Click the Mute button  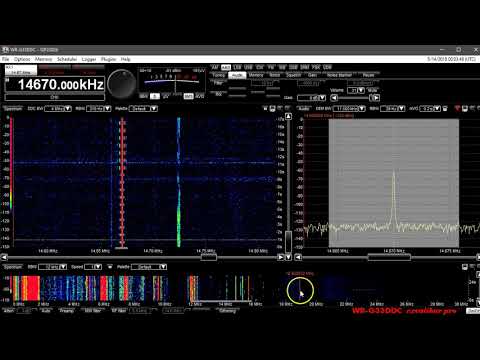point(373,90)
